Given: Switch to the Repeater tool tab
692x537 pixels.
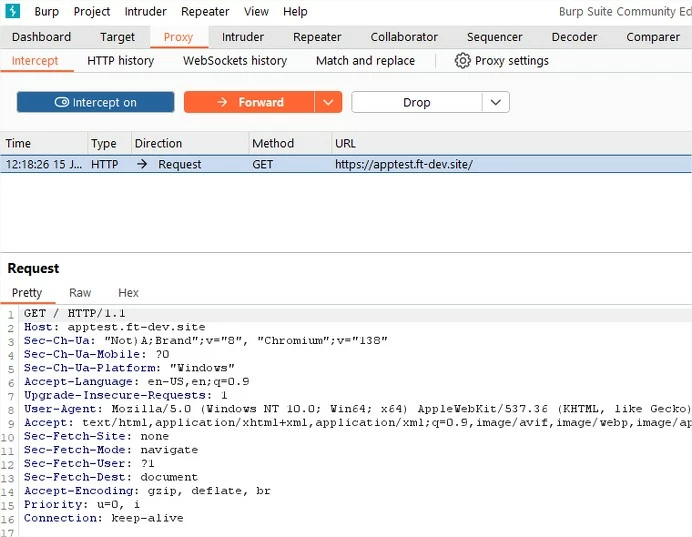Looking at the screenshot, I should pyautogui.click(x=317, y=37).
